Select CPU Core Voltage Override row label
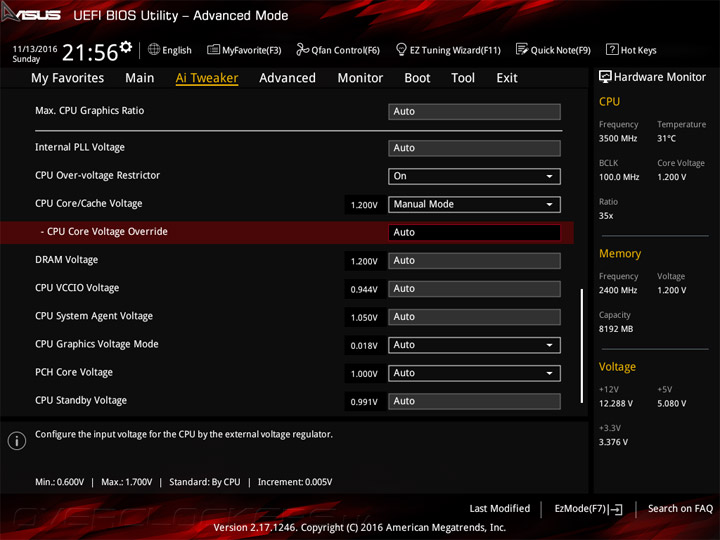Screen dimensions: 720x540 point(104,231)
